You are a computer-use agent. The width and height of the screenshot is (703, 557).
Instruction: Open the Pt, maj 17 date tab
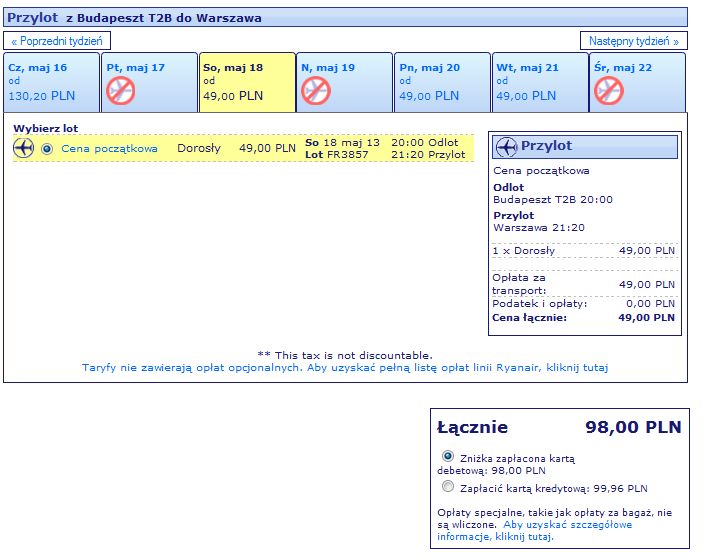(x=149, y=82)
